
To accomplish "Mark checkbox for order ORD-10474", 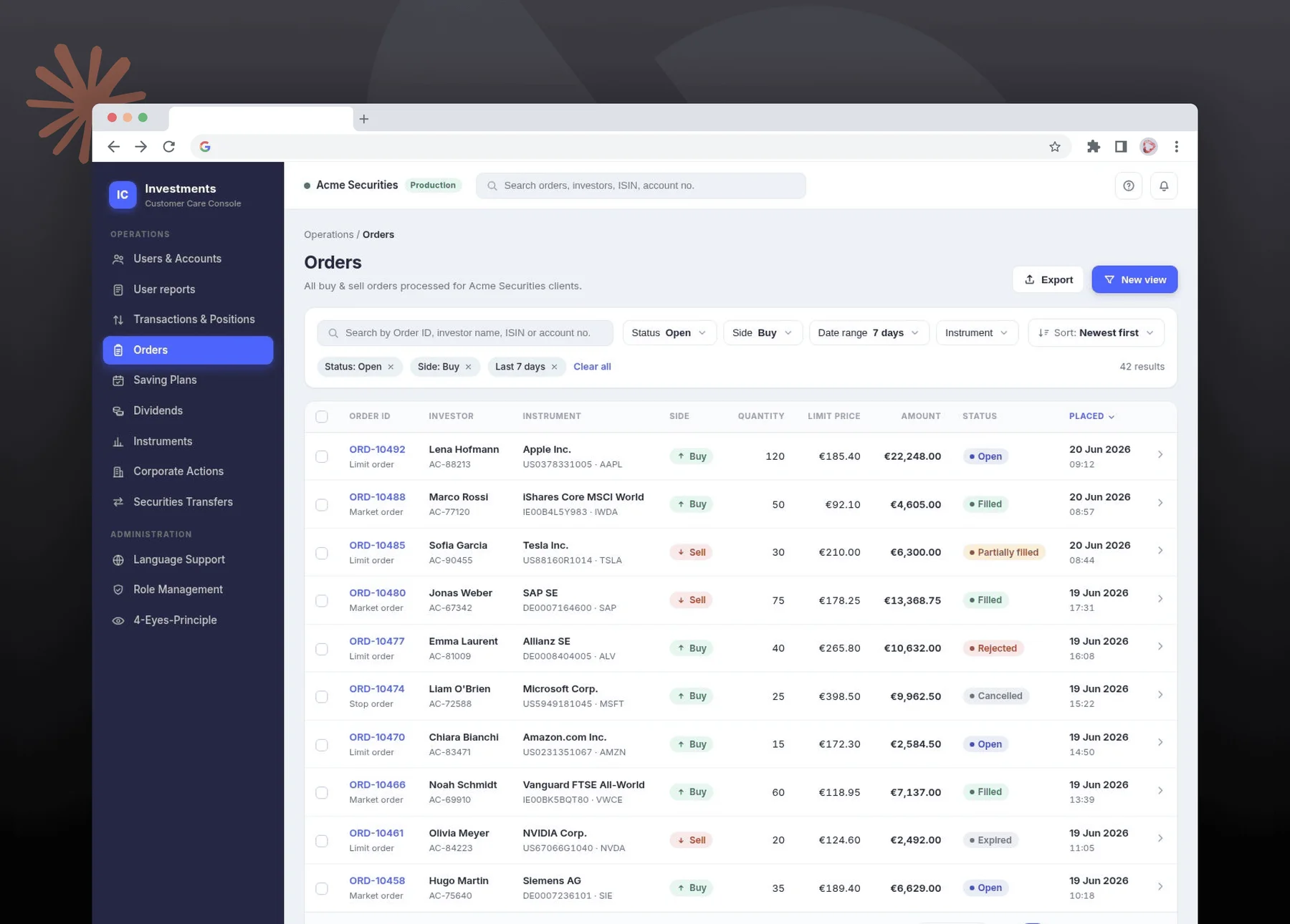I will pyautogui.click(x=322, y=697).
